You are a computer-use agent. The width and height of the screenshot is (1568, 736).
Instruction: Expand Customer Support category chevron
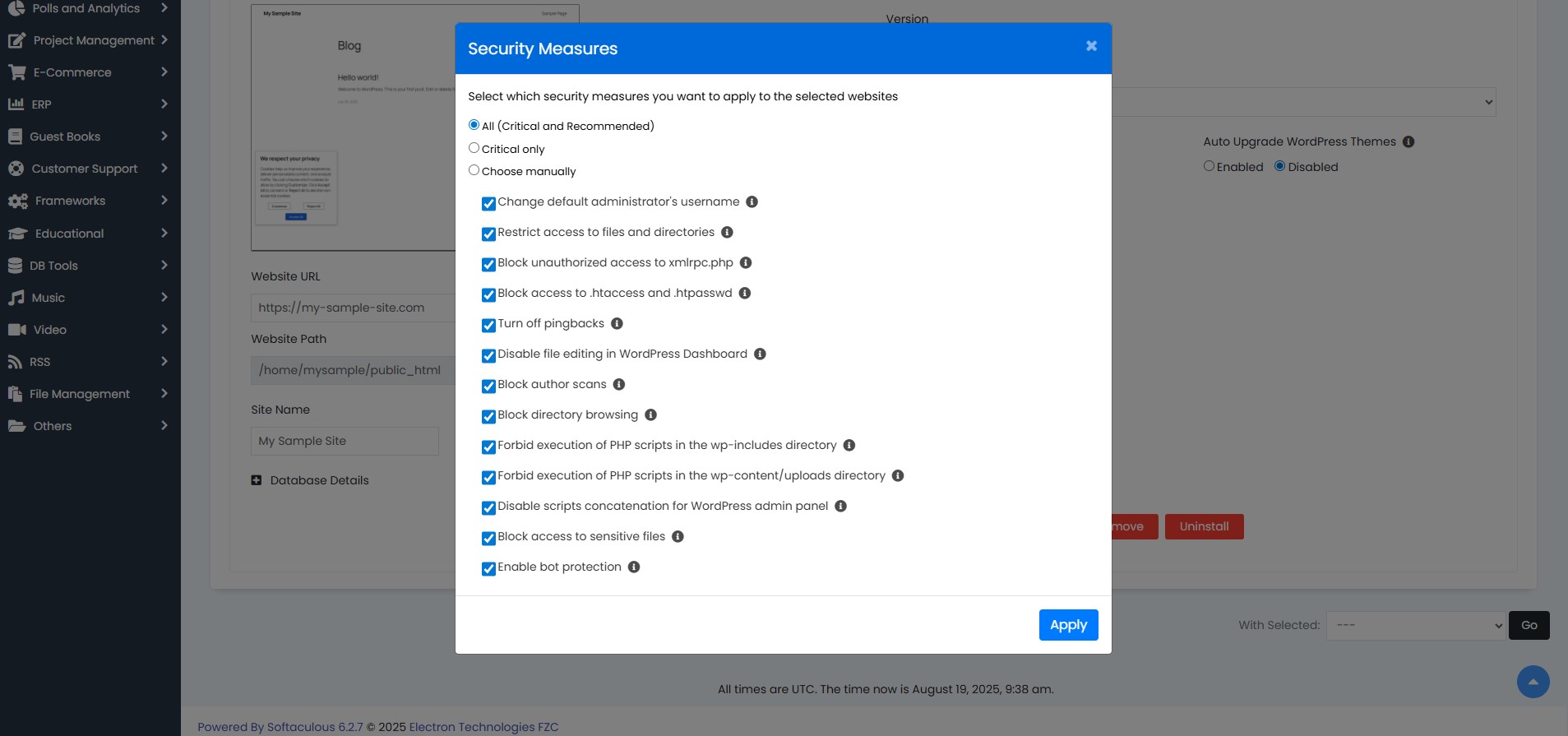164,168
